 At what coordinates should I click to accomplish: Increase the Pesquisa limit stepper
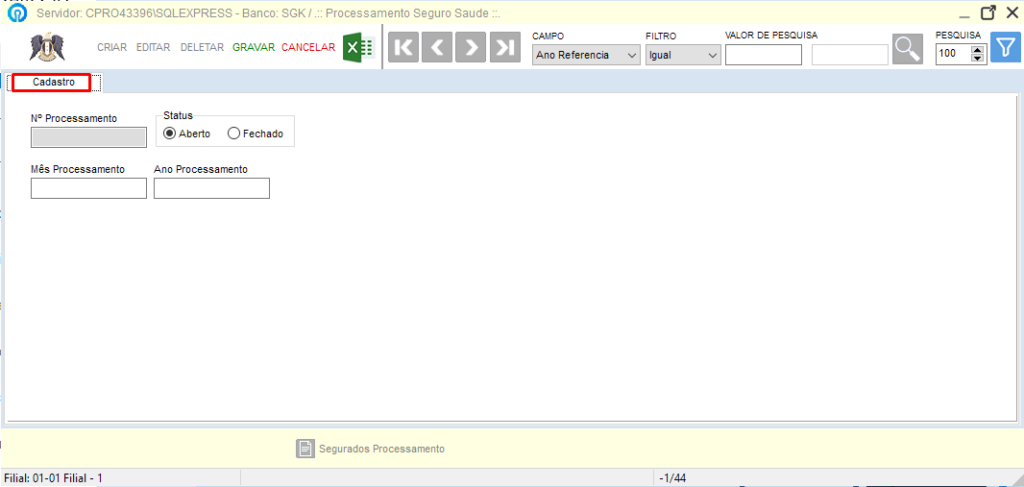(x=978, y=50)
